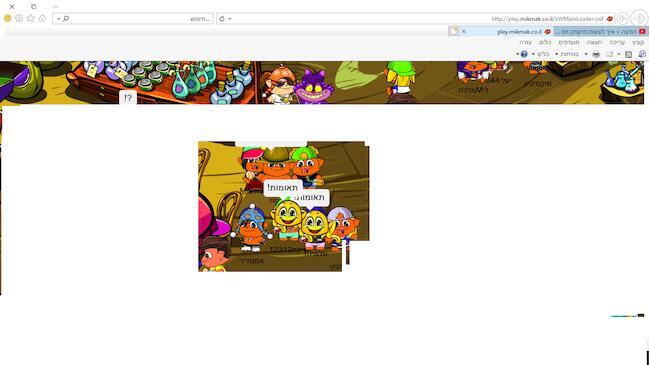Click the blue help question-mark icon
Image resolution: width=649 pixels, height=365 pixels.
click(524, 54)
